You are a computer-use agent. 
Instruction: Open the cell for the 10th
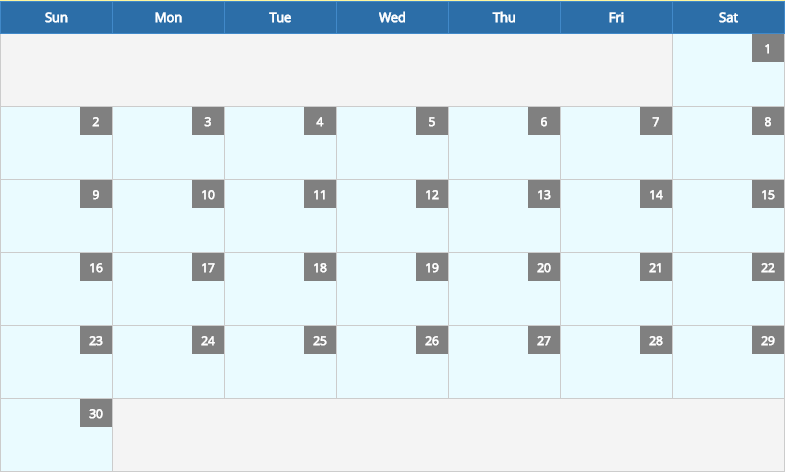[168, 216]
